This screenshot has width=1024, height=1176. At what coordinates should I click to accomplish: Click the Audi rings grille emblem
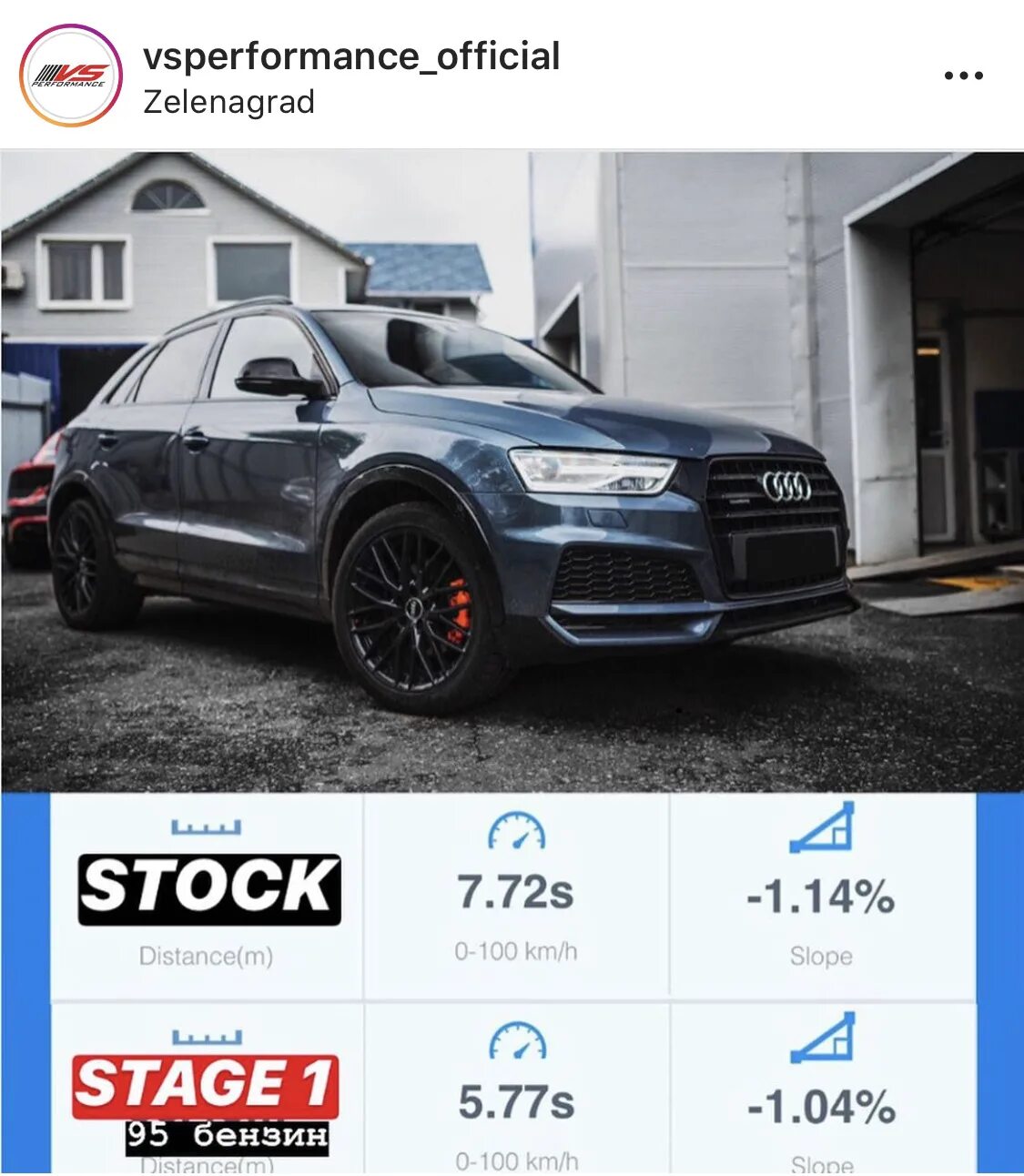(x=786, y=487)
